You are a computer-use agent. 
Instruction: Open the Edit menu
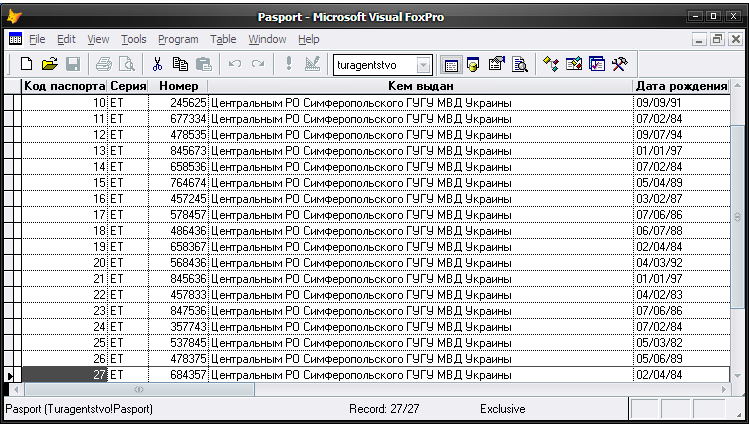pyautogui.click(x=66, y=39)
